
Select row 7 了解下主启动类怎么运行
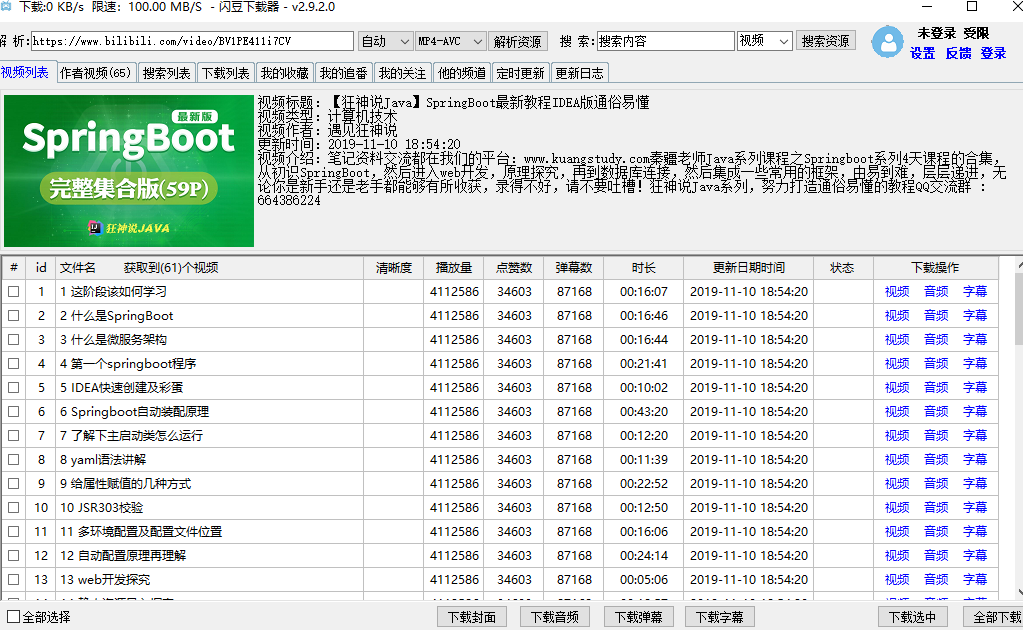pyautogui.click(x=500, y=436)
